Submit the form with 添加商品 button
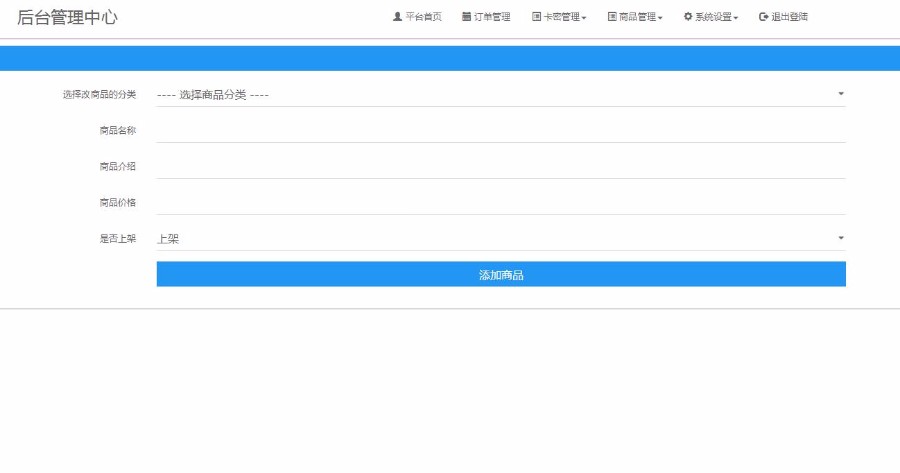 coord(501,274)
